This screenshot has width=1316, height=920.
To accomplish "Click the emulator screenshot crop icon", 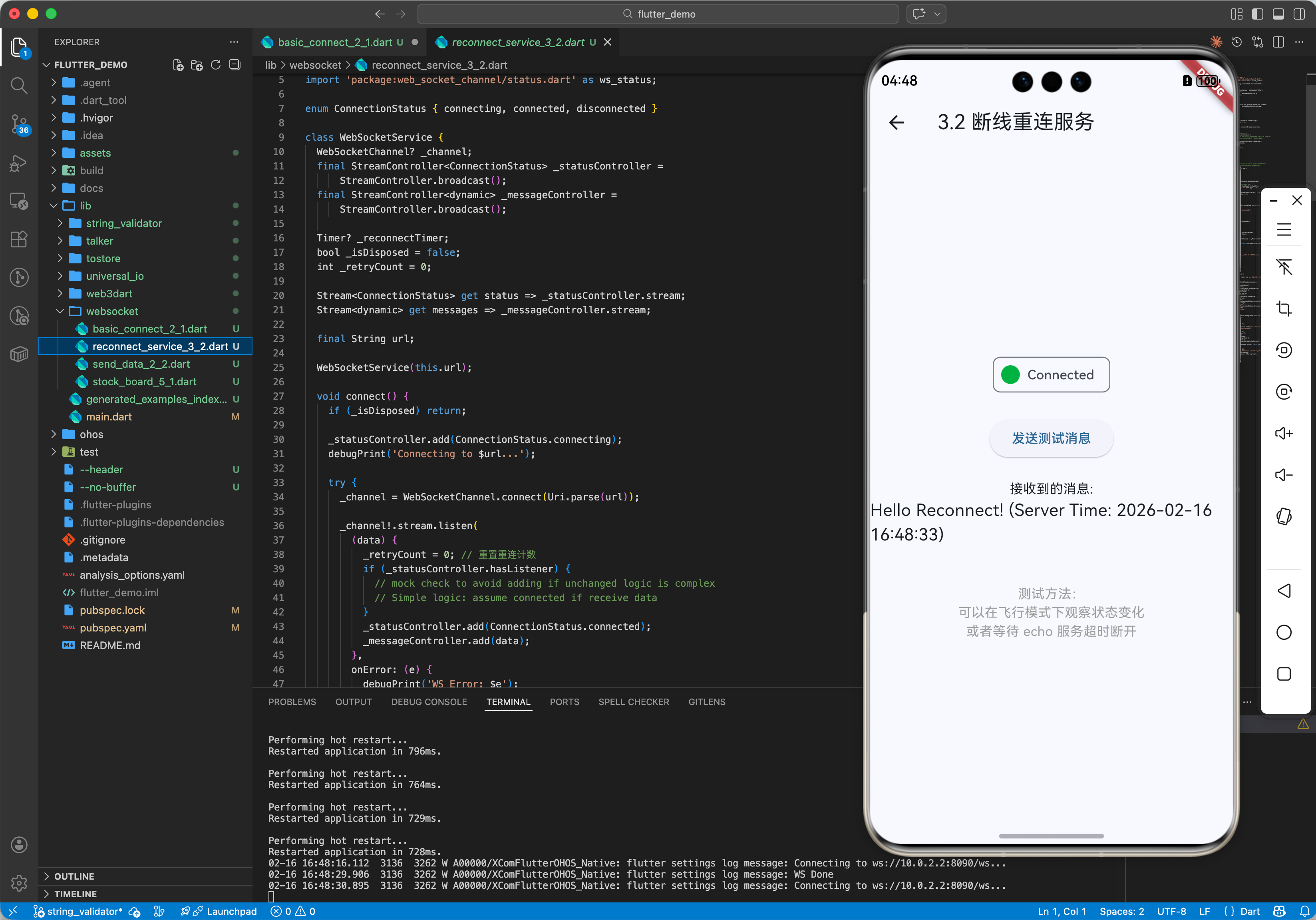I will 1284,309.
